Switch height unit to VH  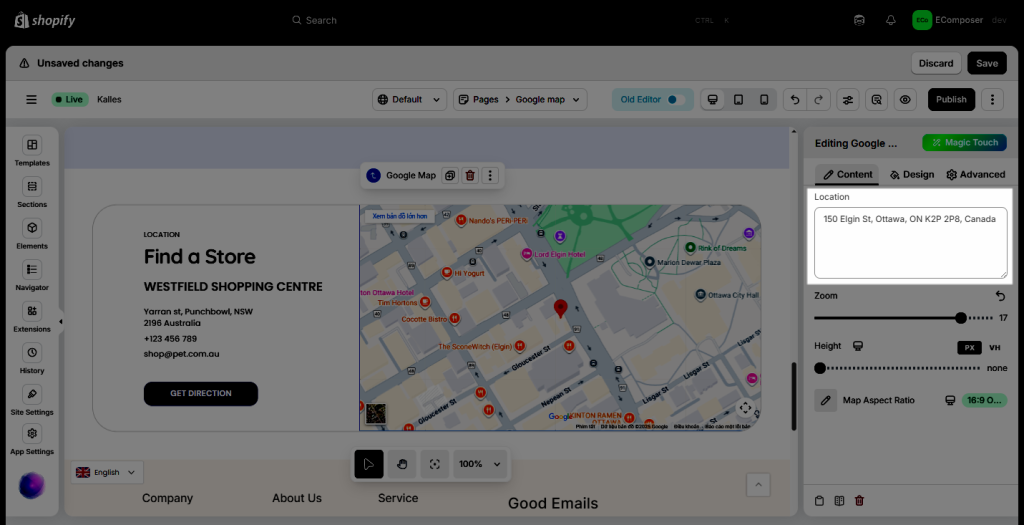click(994, 347)
